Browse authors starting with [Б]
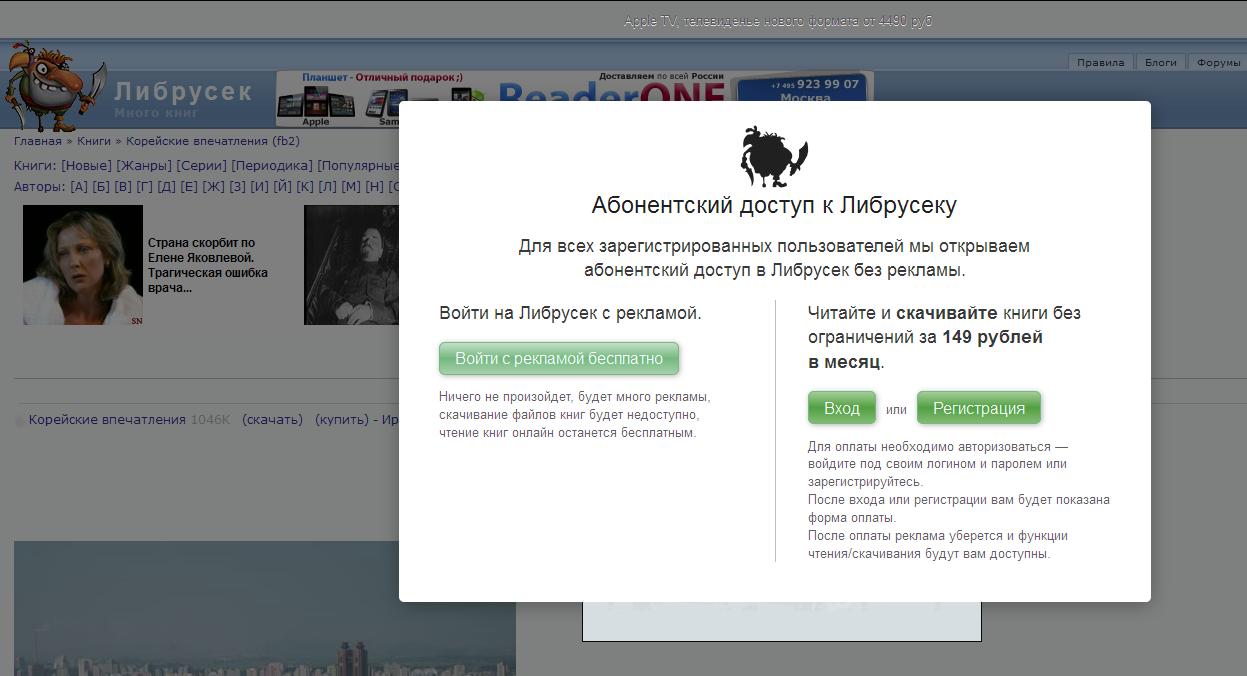The image size is (1247, 676). point(101,186)
